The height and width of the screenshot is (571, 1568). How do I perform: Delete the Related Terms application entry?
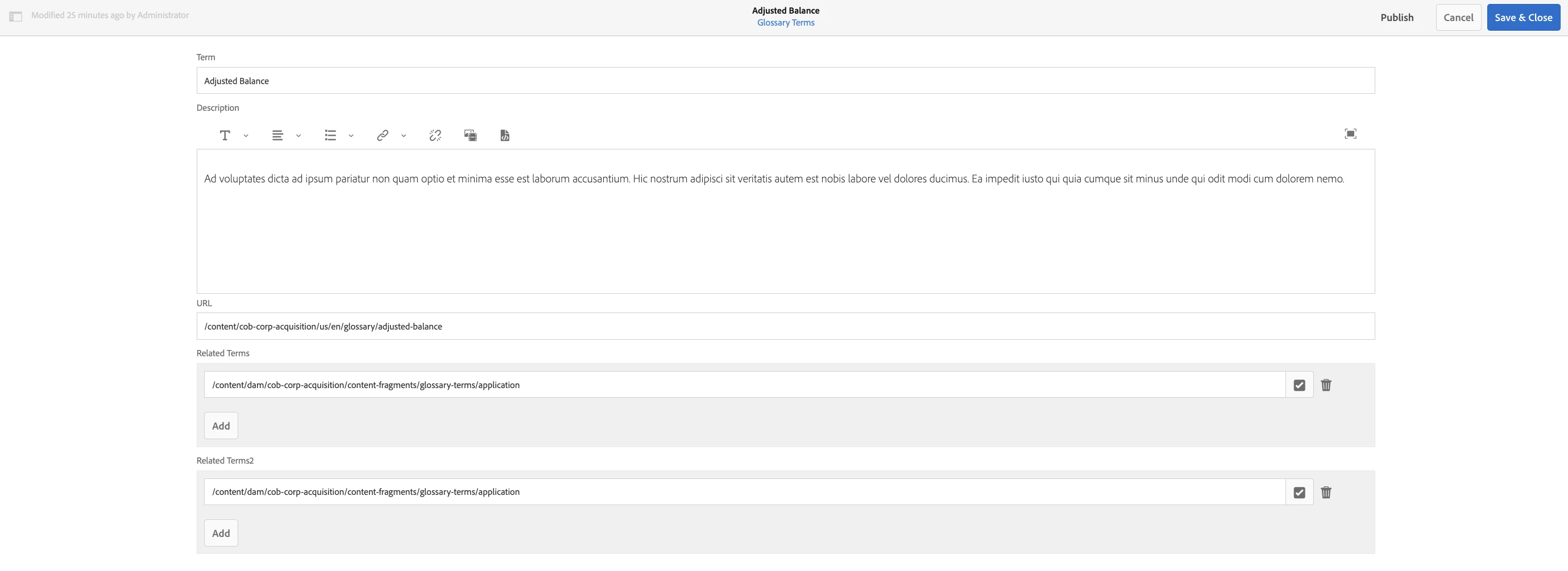coord(1326,385)
